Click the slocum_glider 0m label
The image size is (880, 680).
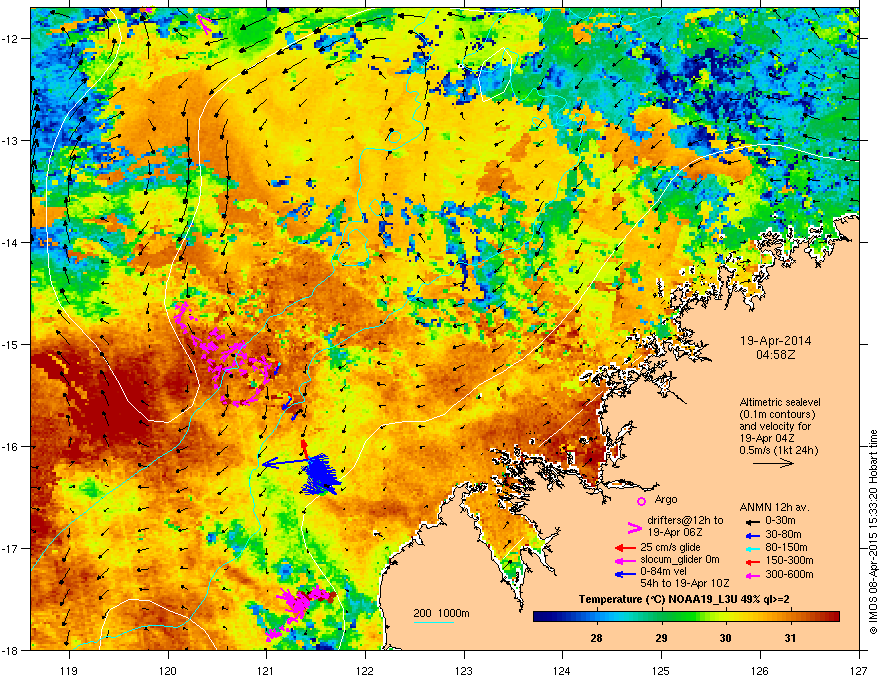tap(680, 560)
